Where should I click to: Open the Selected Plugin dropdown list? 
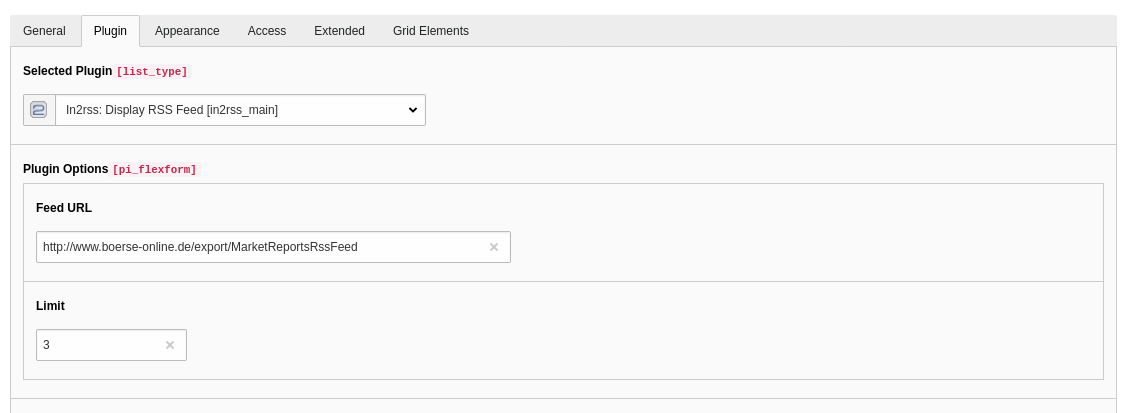(x=240, y=110)
